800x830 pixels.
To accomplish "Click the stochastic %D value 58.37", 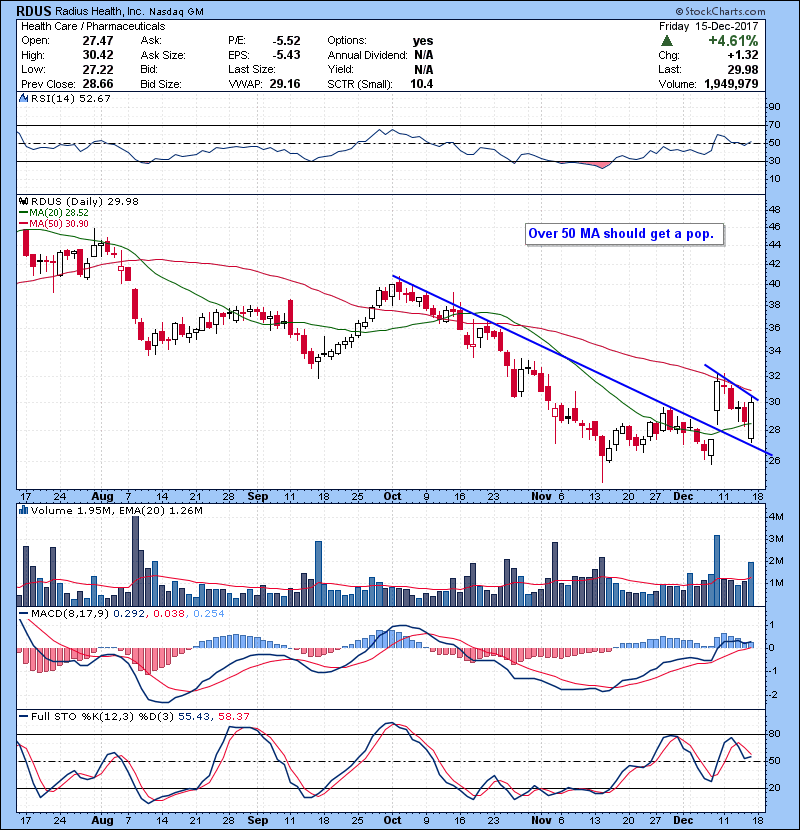I will pyautogui.click(x=233, y=716).
